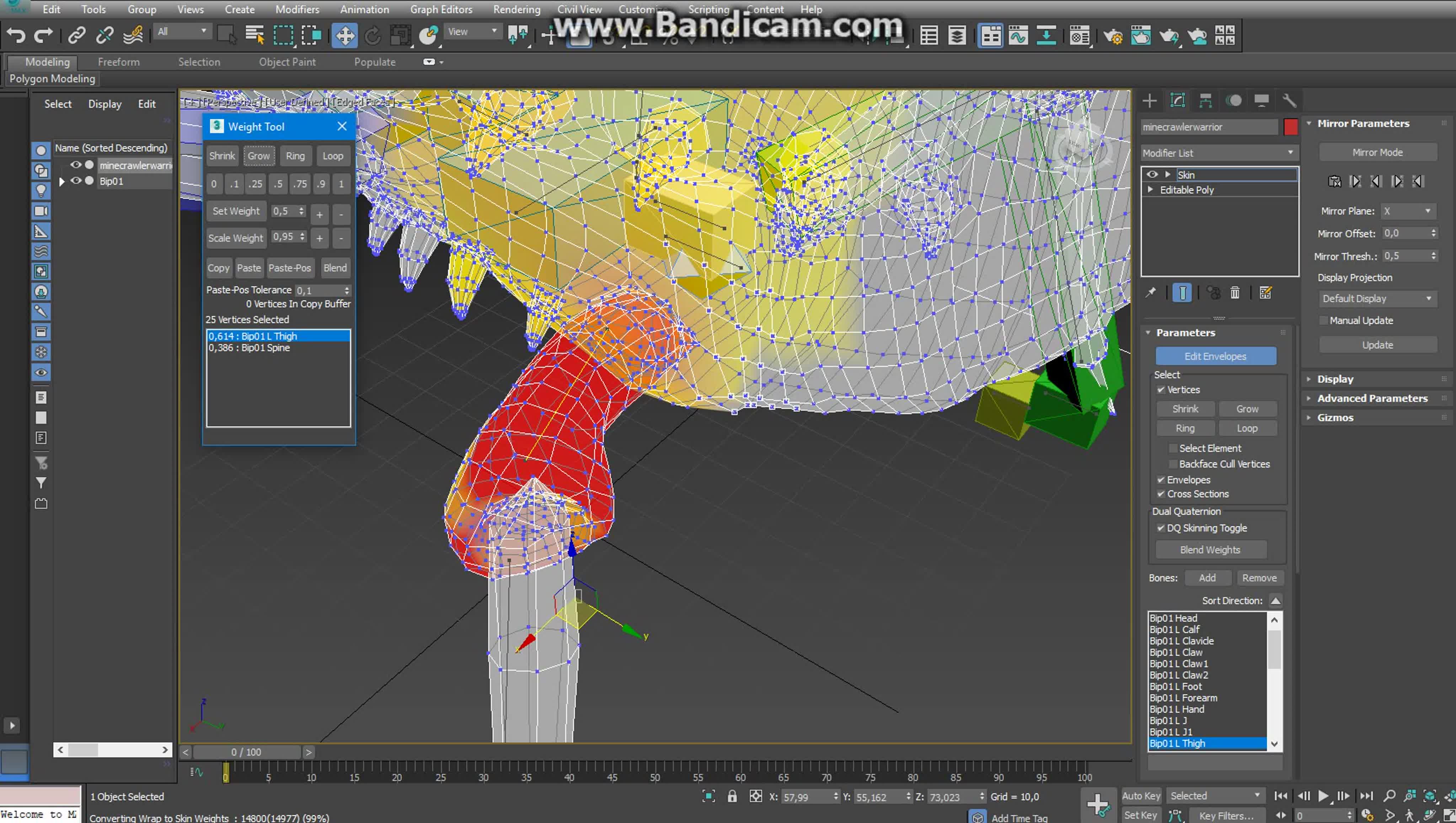The width and height of the screenshot is (1456, 823).
Task: Expand the Editable Poly stack entry
Action: point(1151,190)
